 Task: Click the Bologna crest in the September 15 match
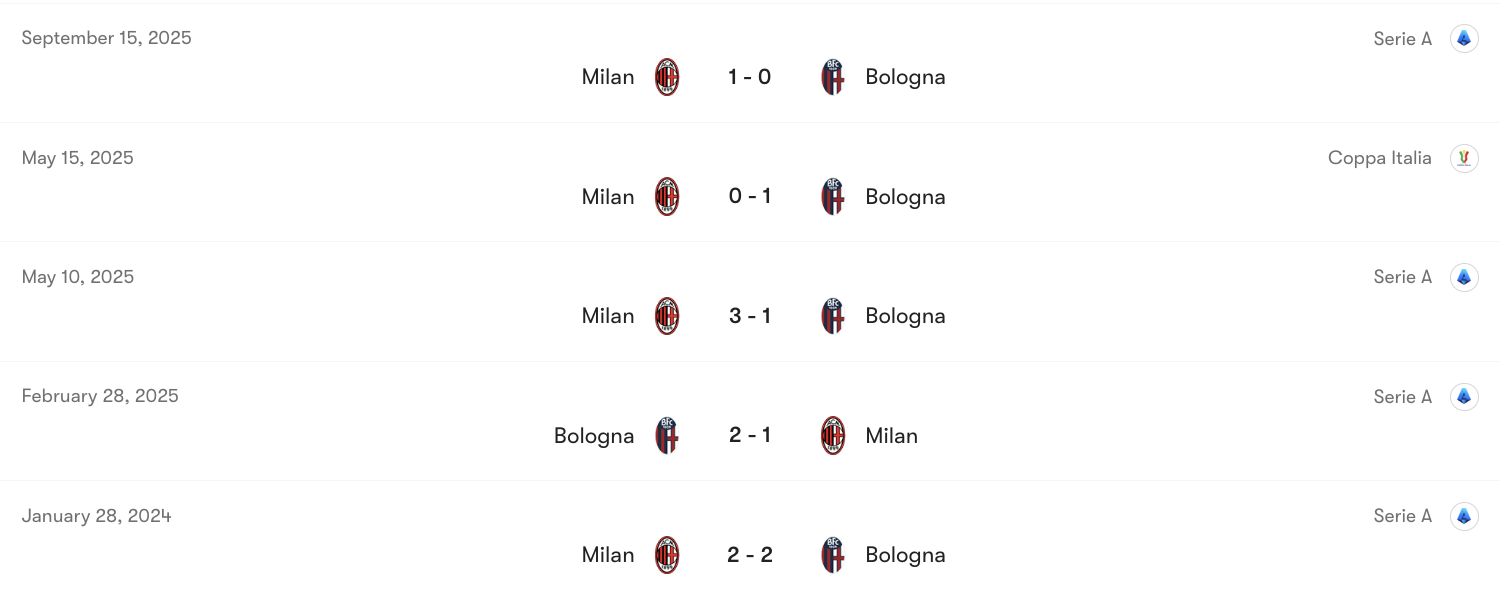(832, 76)
